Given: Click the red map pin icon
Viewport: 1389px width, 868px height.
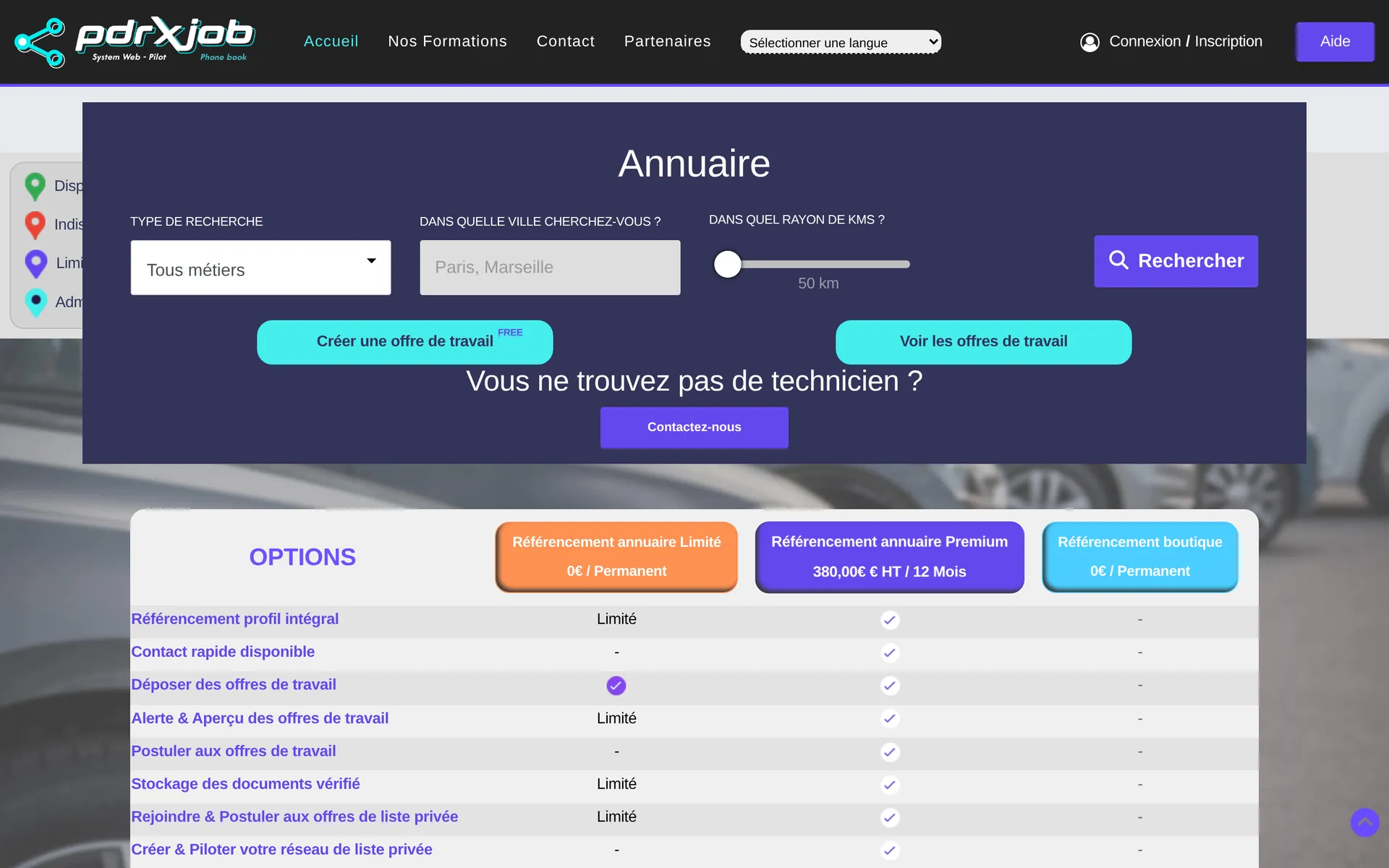Looking at the screenshot, I should 35,225.
